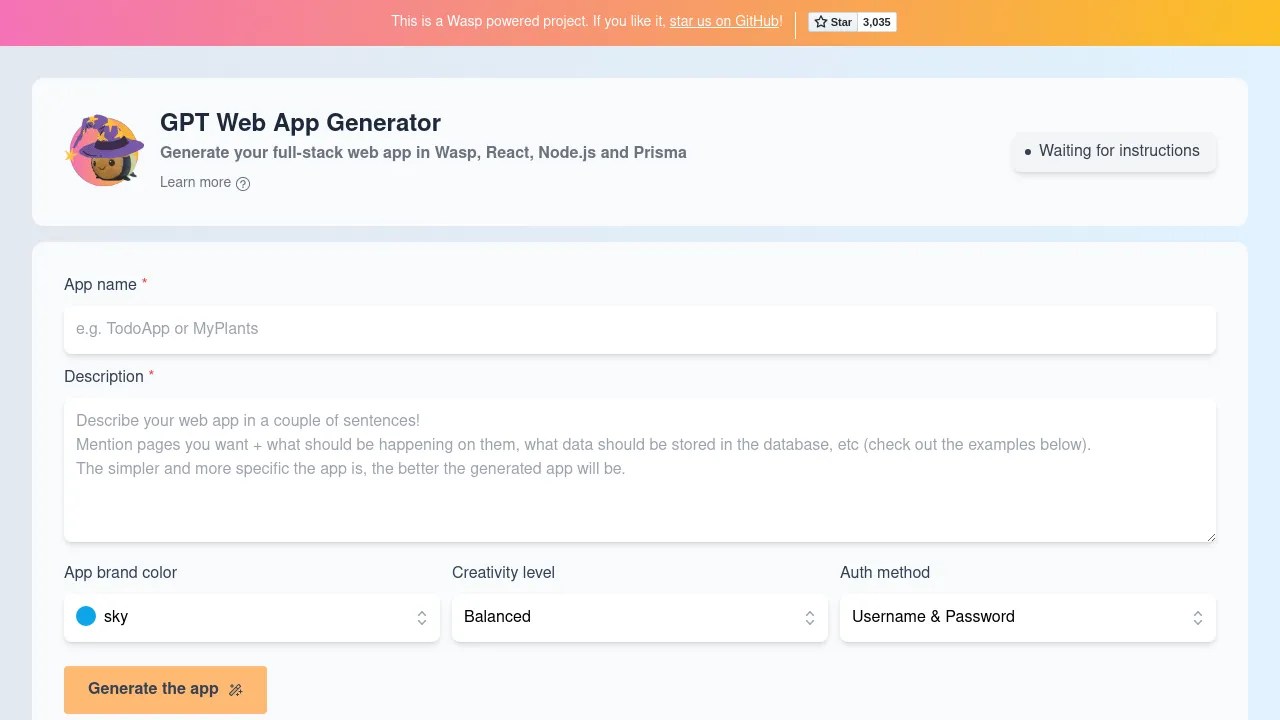The image size is (1280, 720).
Task: Click the chevron on the App brand color selector
Action: pos(421,617)
